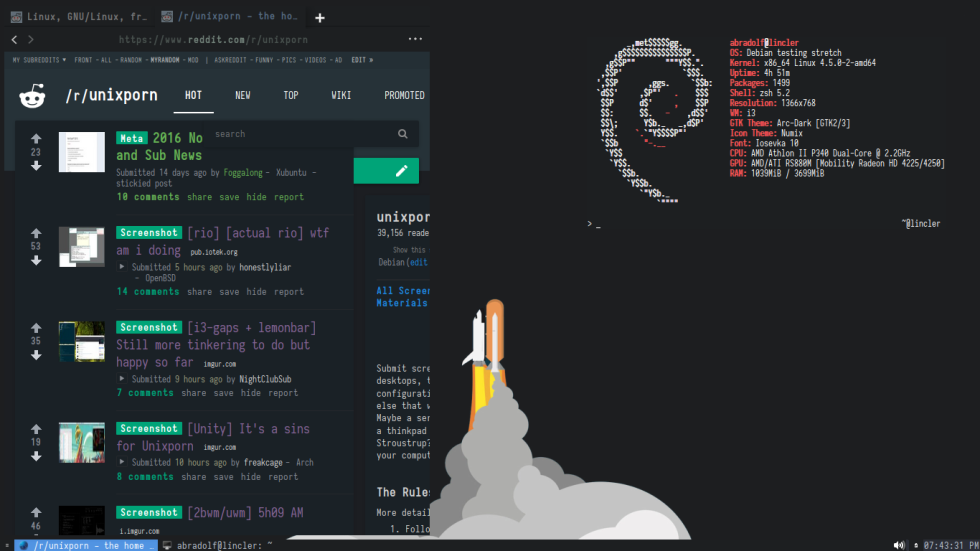Click the Meta flair tag
The image size is (980, 551).
click(131, 139)
